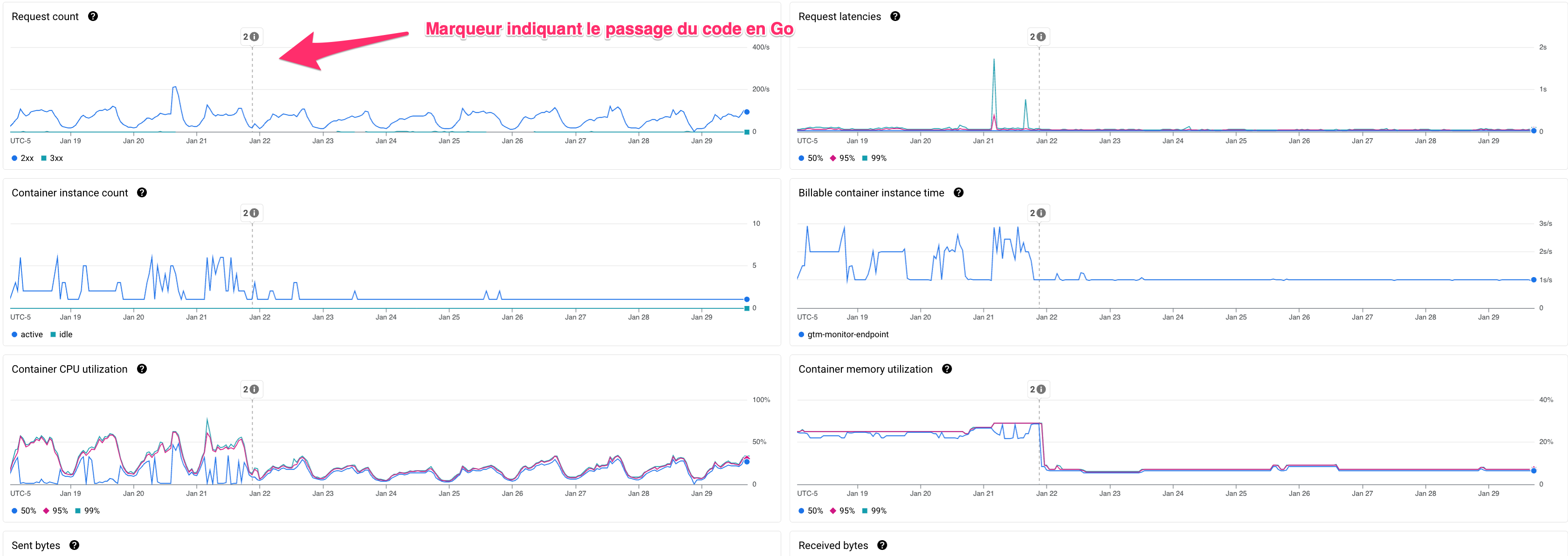Screen dimensions: 1568x556
Task: Hide the idle series in instance count legend
Action: [x=62, y=334]
